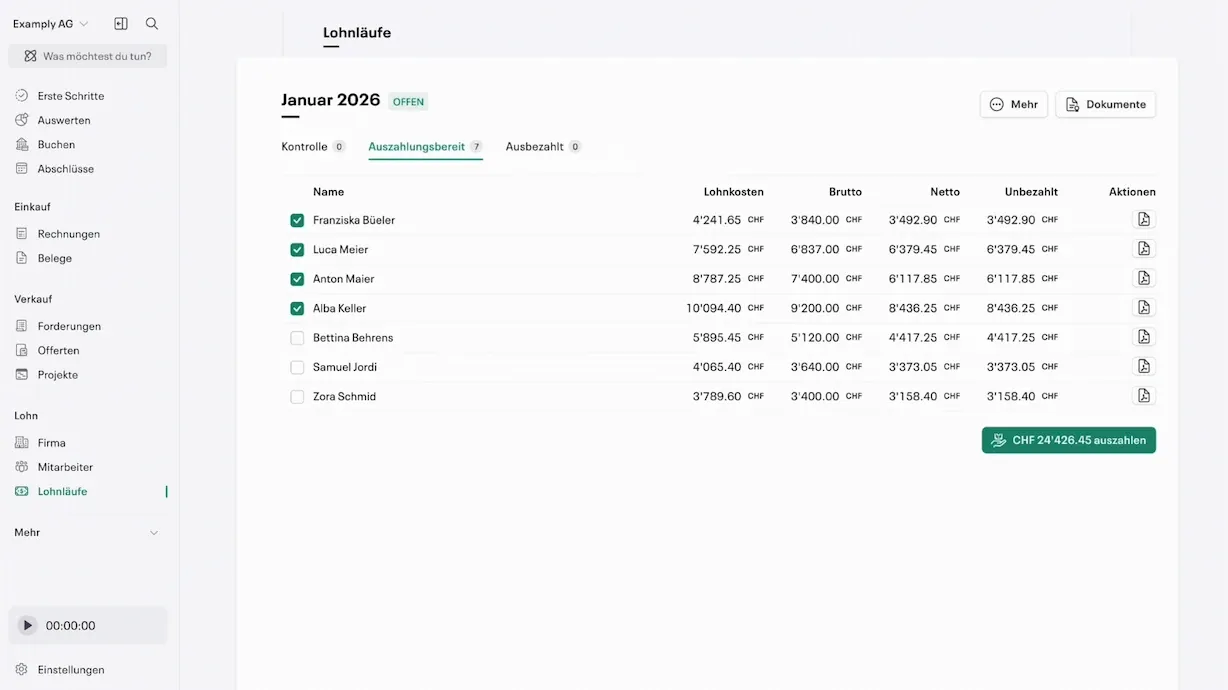Open Examply AG company dropdown

pos(51,24)
